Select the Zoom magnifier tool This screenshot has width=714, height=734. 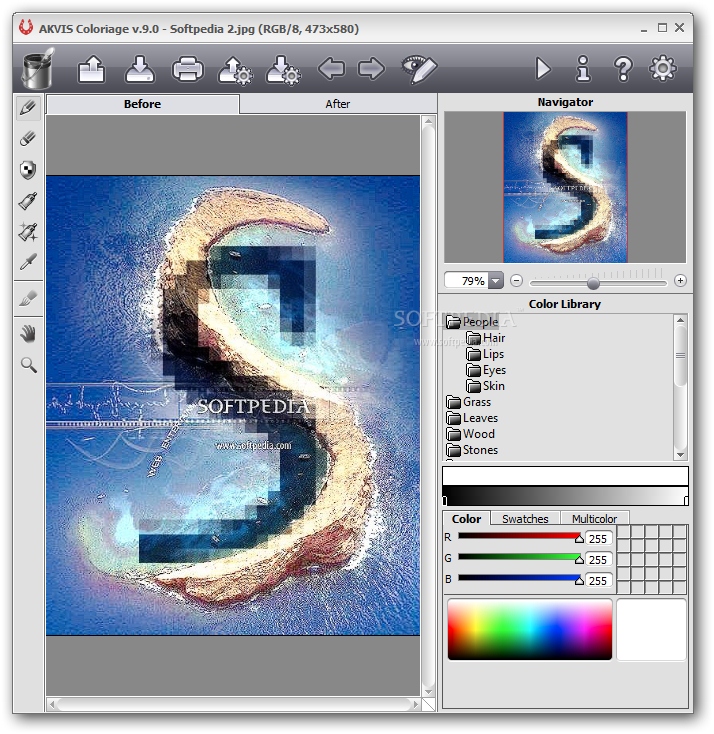coord(28,365)
